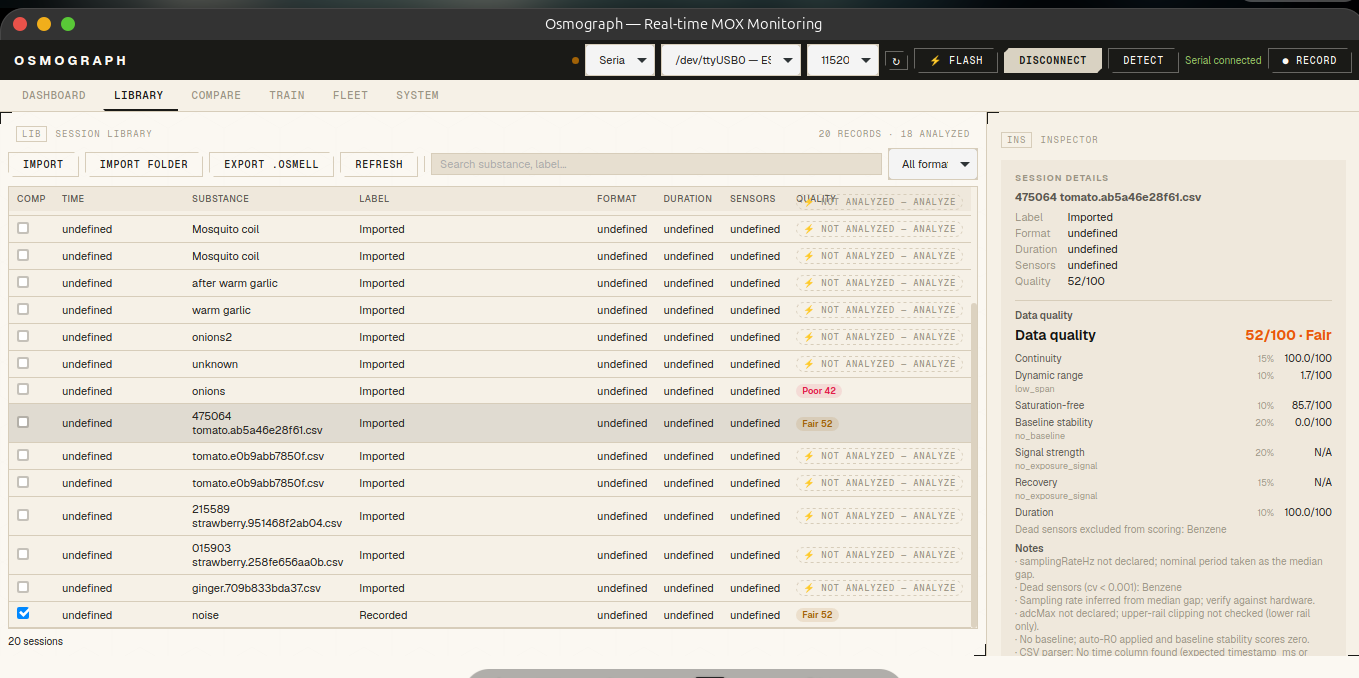
Task: Analyze the onions2 session
Action: point(879,337)
